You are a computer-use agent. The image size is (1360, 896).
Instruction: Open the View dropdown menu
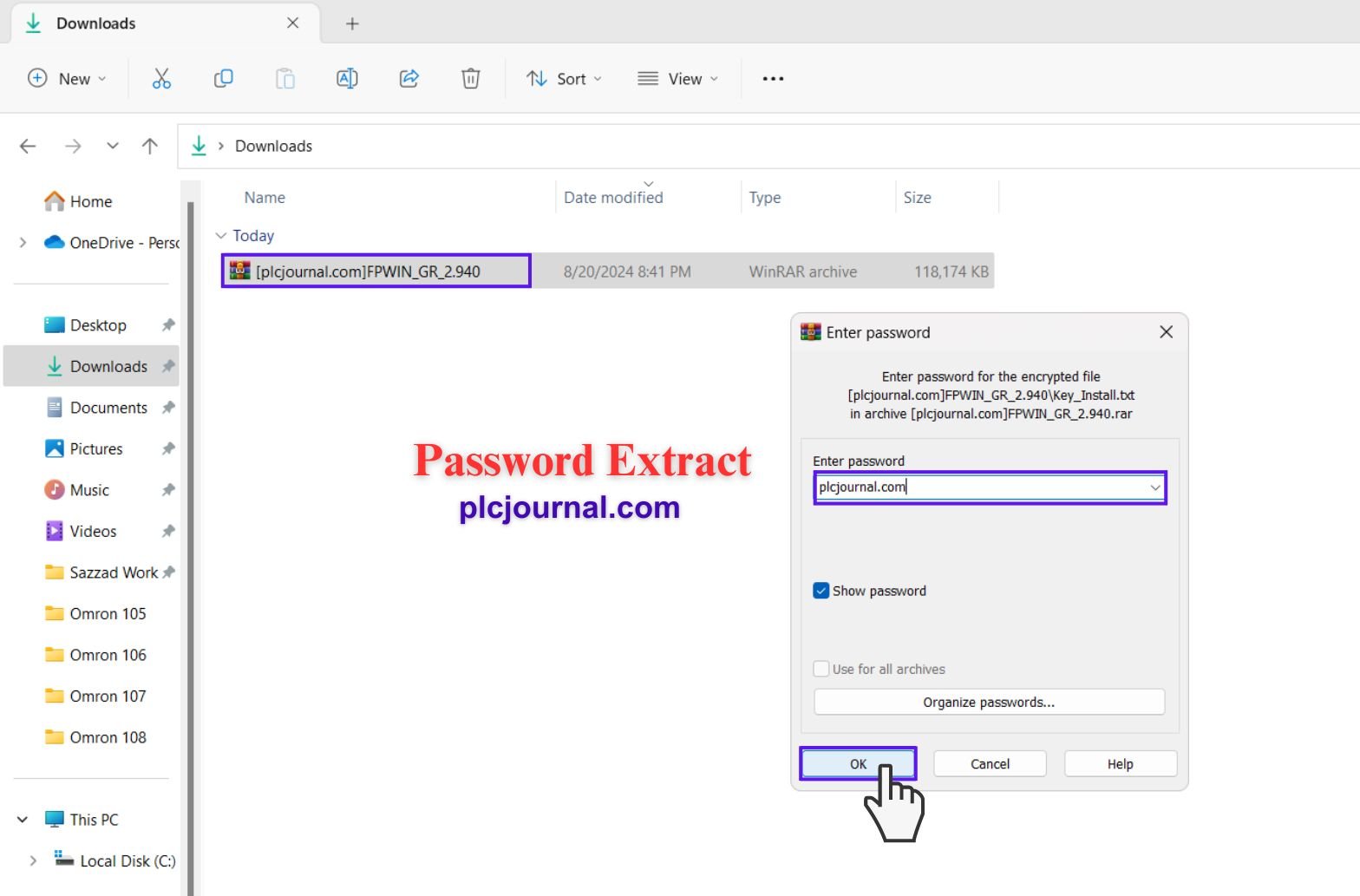tap(677, 79)
